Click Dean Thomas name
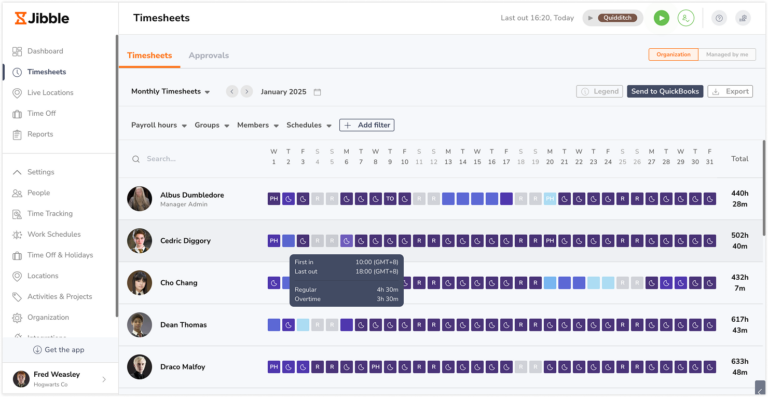This screenshot has width=768, height=397. (183, 325)
